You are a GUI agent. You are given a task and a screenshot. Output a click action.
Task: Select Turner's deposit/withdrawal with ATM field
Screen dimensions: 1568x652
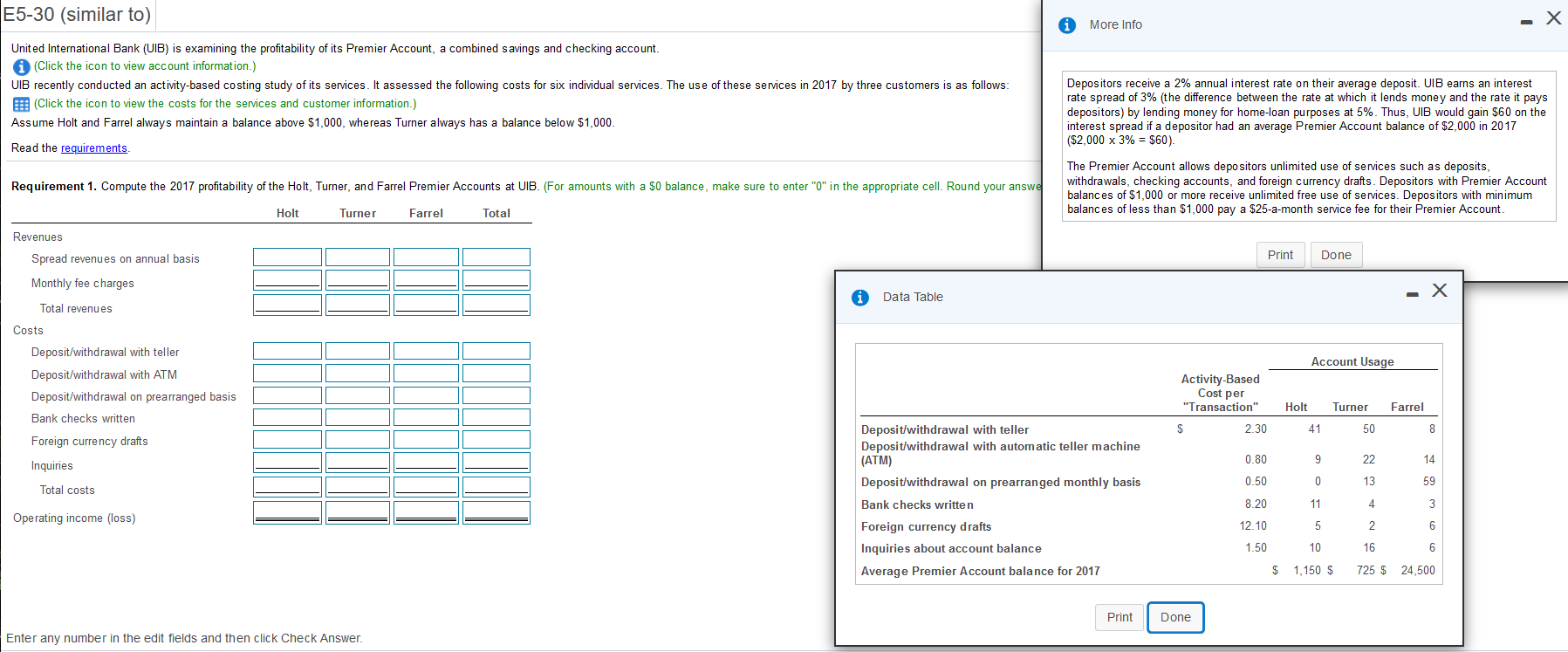[x=358, y=374]
